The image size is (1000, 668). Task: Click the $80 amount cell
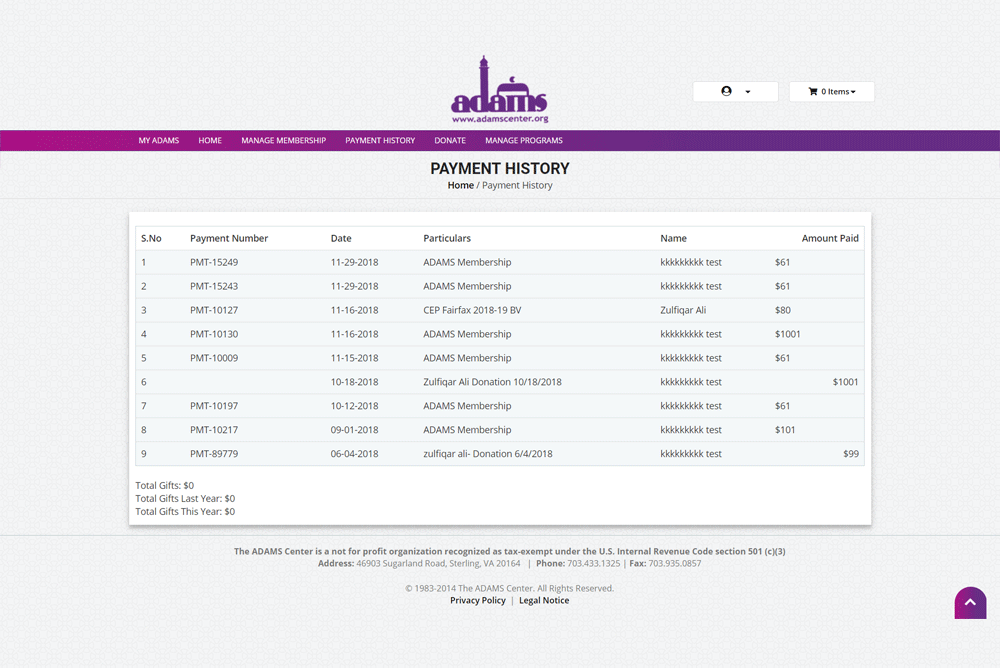point(783,310)
